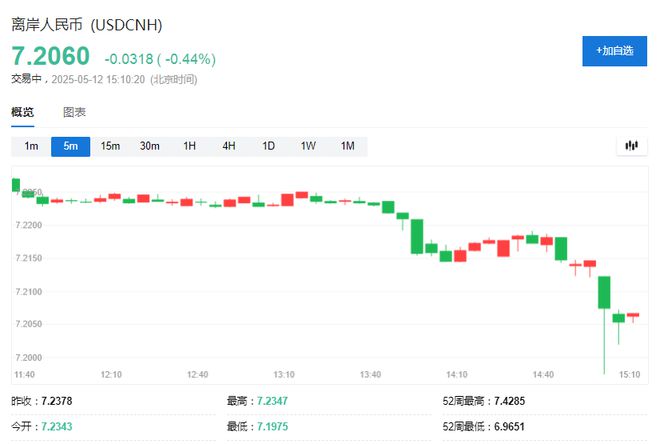Click the 14:40 time axis label
660x444 pixels.
[543, 375]
